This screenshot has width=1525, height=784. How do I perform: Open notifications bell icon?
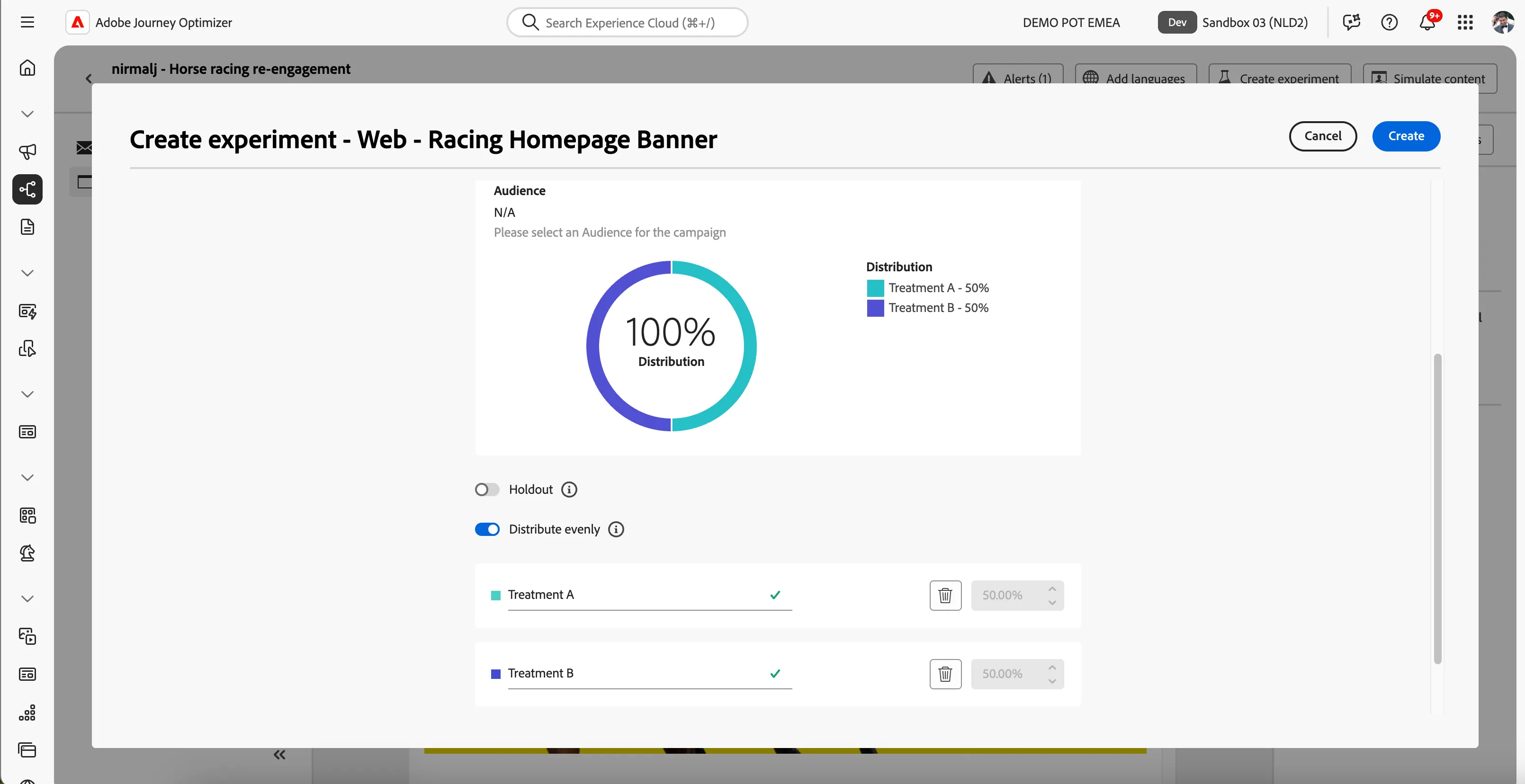click(1427, 22)
